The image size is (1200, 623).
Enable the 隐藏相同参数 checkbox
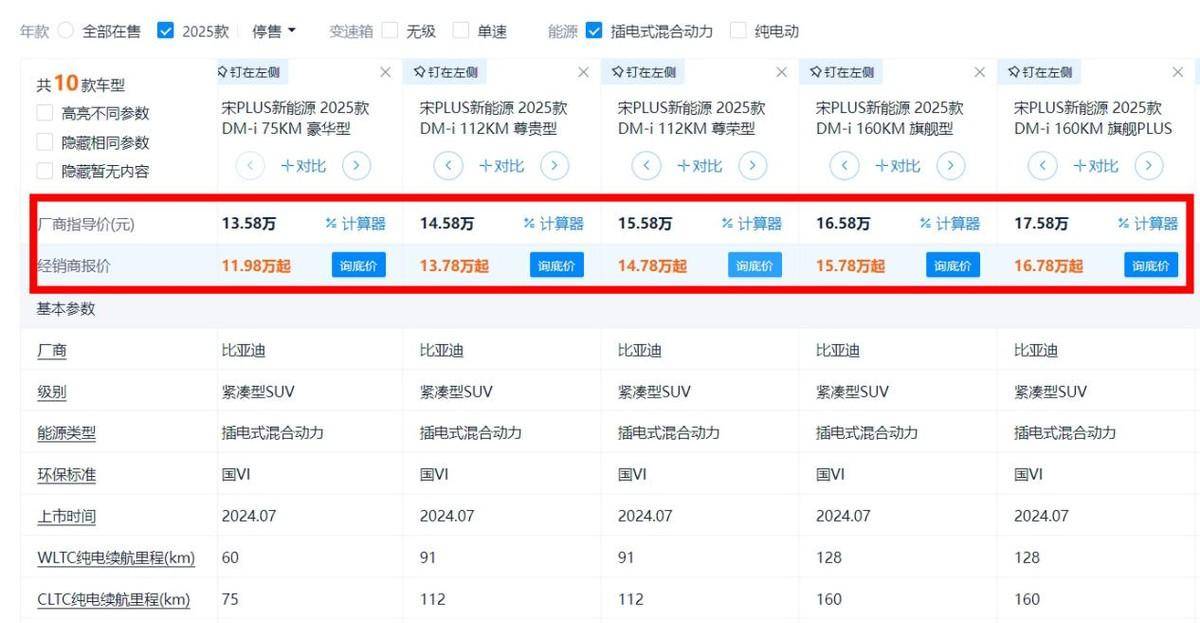[45, 143]
